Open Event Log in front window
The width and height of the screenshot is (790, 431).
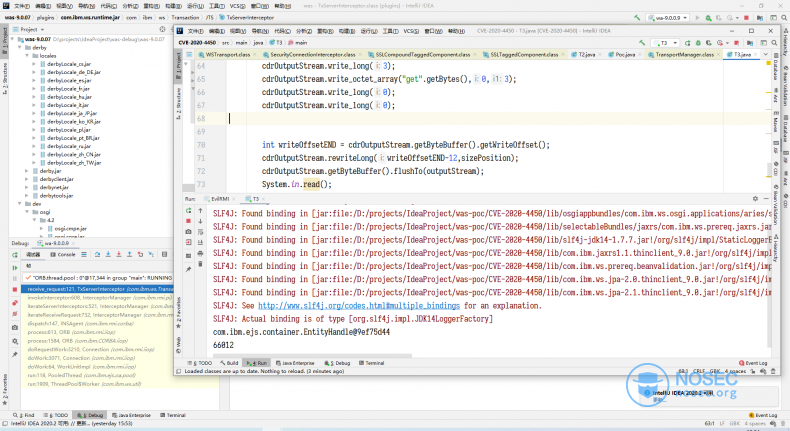coord(753,363)
